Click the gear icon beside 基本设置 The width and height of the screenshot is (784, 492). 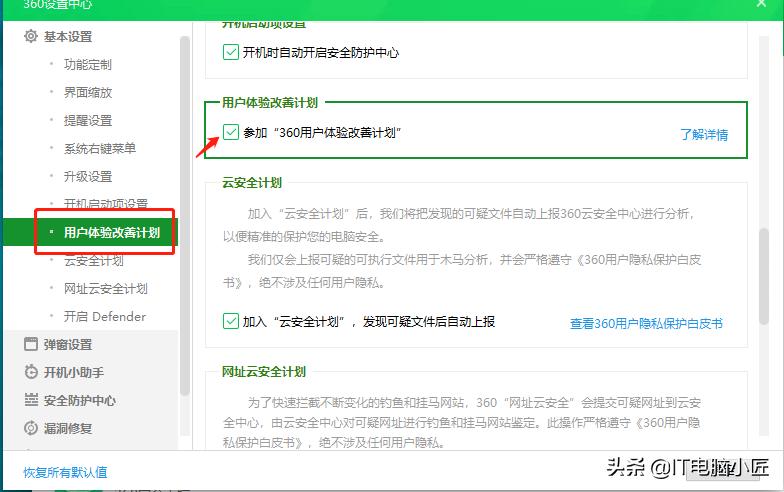(x=31, y=36)
